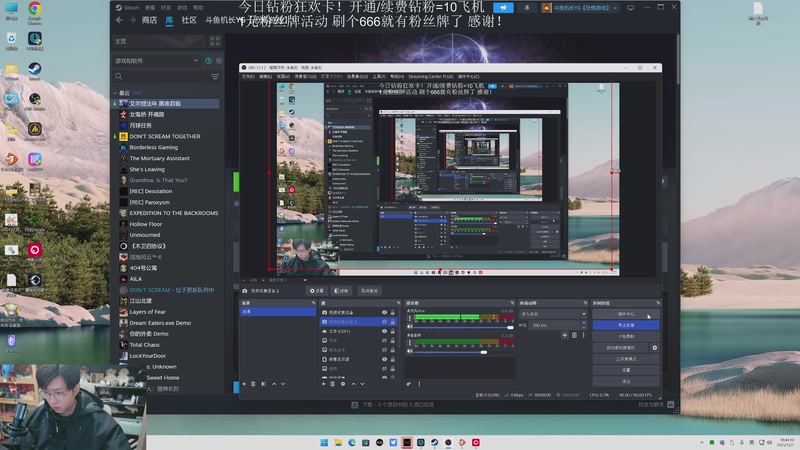Click studio mode button in OBS controls
This screenshot has height=450, width=800.
click(x=626, y=359)
